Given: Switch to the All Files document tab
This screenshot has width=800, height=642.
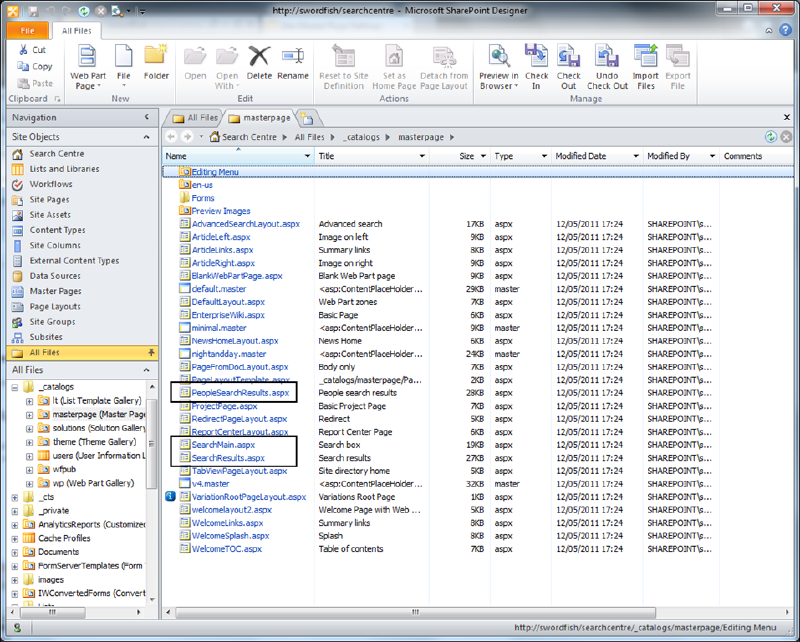Looking at the screenshot, I should click(x=195, y=118).
